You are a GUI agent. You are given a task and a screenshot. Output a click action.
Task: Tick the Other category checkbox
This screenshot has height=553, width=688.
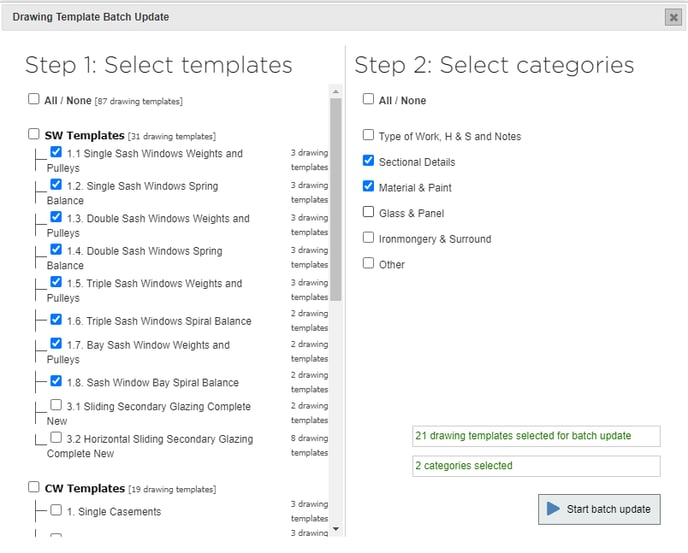(x=369, y=264)
